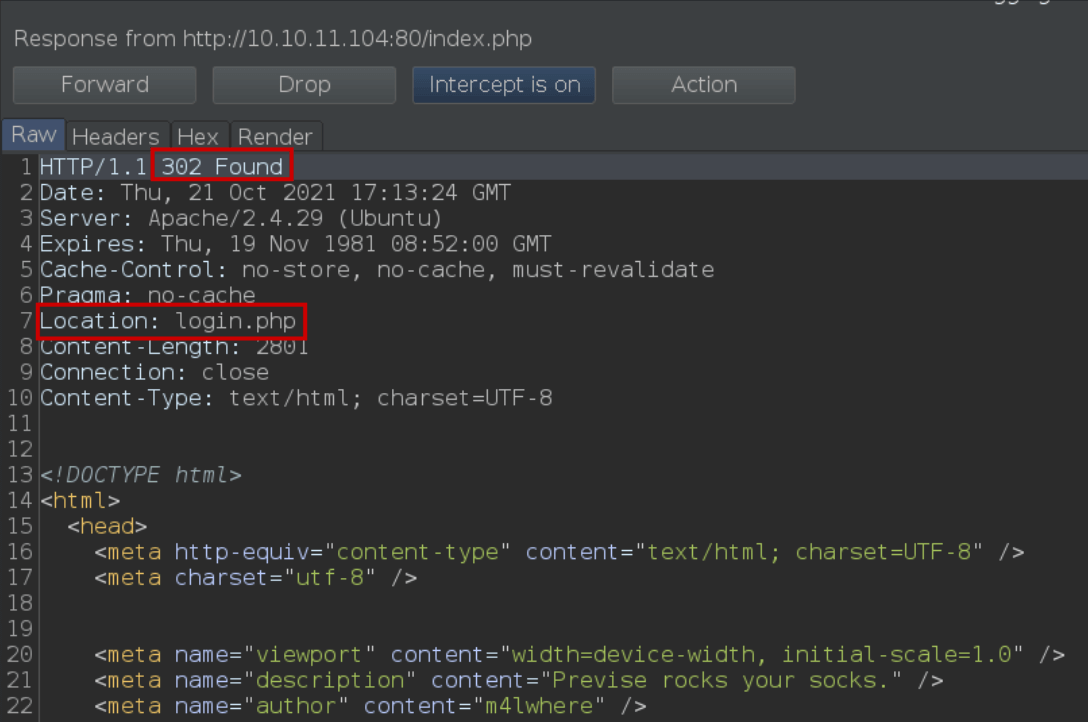Click the DOCTYPE html line
Viewport: 1088px width, 722px height.
(141, 475)
